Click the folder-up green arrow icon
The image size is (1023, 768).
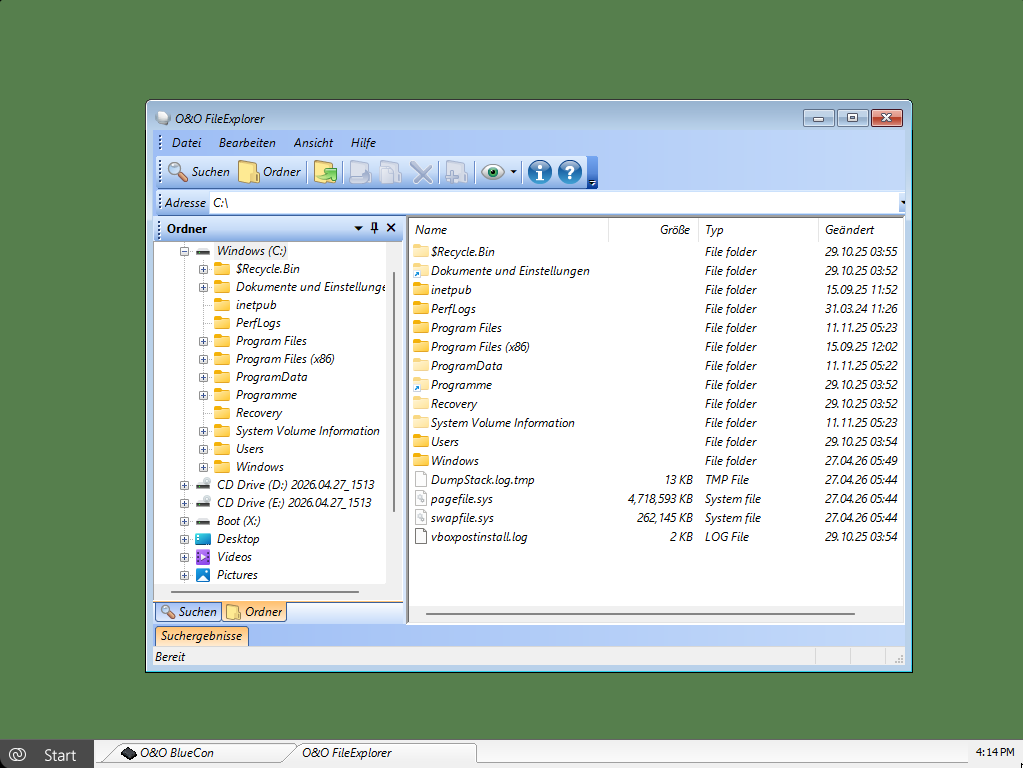[x=325, y=172]
